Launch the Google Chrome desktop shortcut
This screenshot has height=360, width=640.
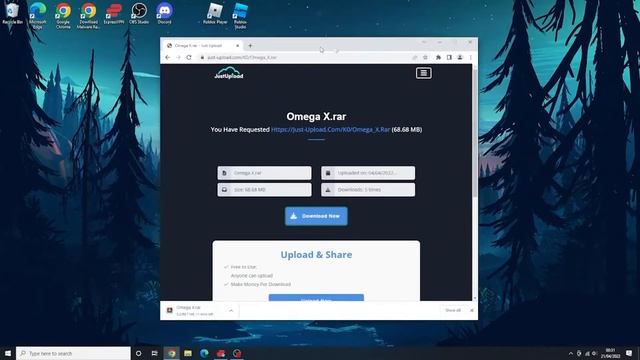tap(63, 15)
